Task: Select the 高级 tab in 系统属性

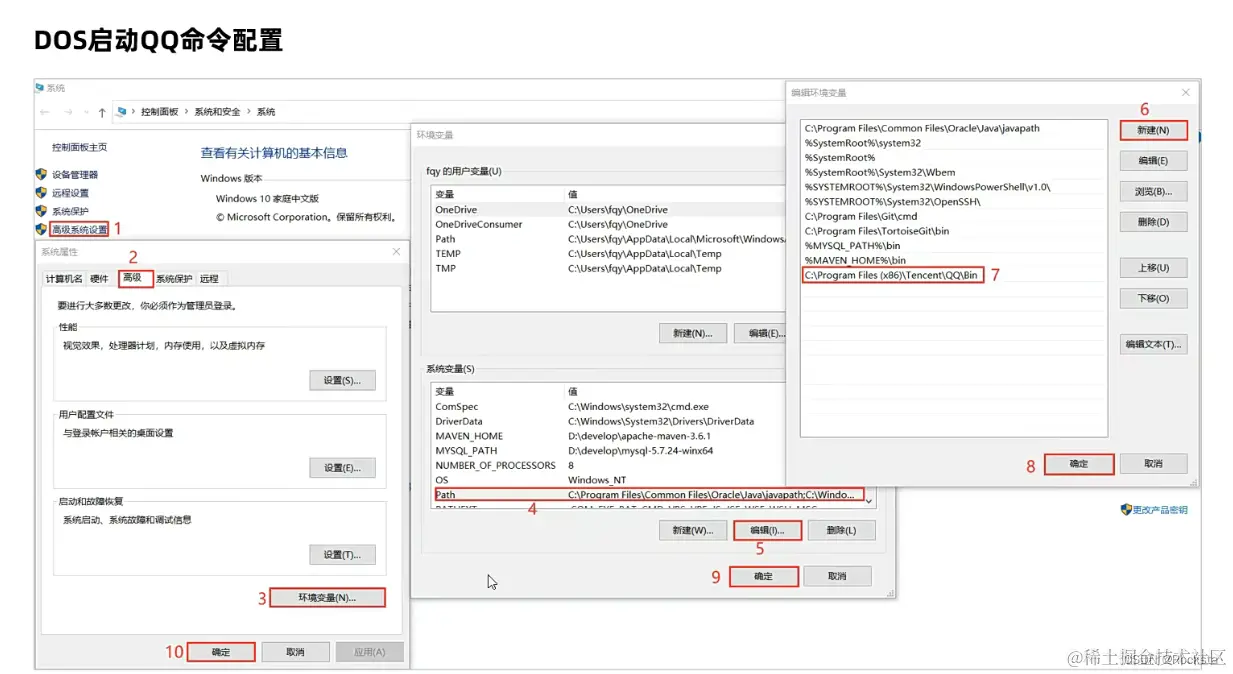Action: tap(133, 278)
